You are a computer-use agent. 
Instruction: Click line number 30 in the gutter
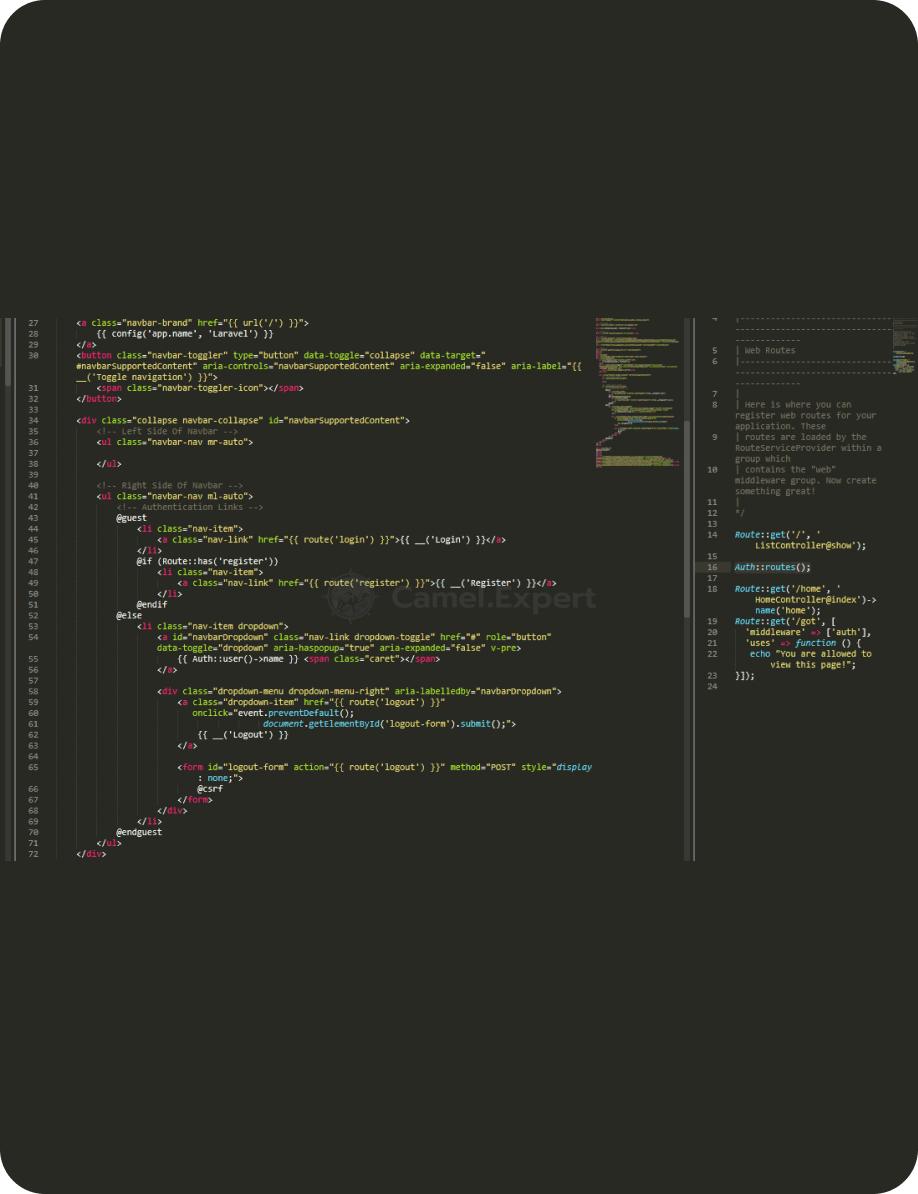(x=33, y=355)
